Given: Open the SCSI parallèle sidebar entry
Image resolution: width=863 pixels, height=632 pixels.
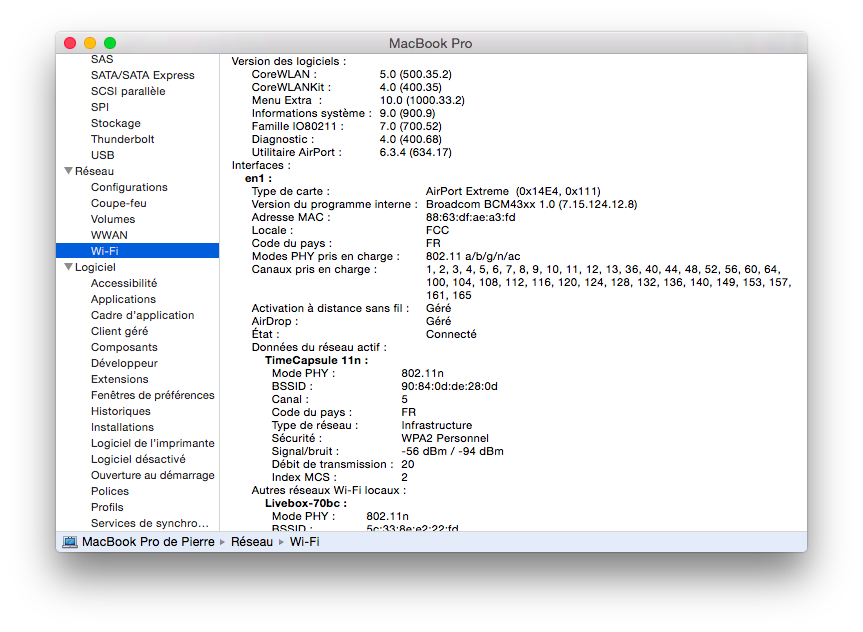Looking at the screenshot, I should point(128,91).
